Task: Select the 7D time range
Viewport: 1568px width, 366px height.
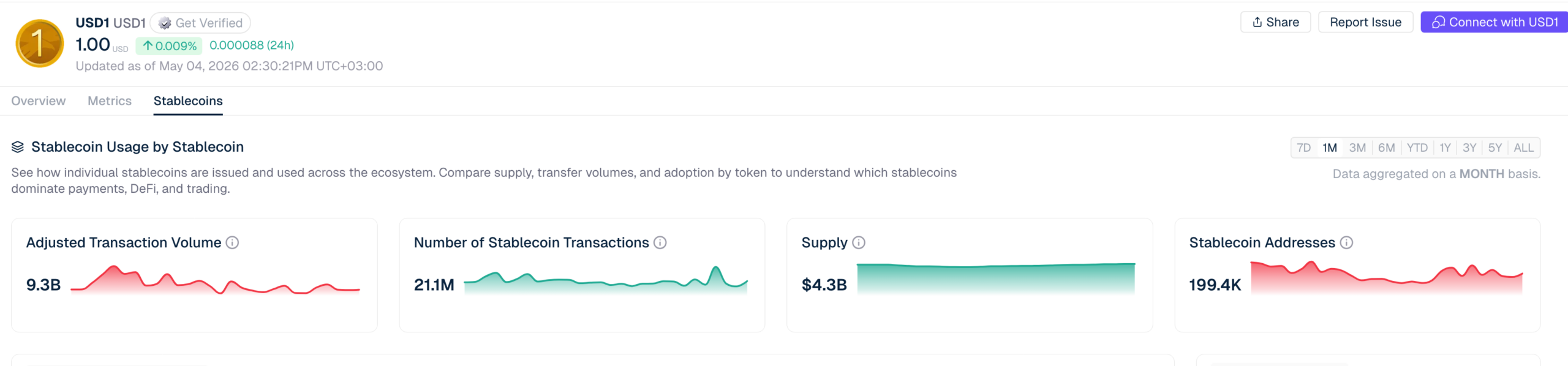Action: (x=1304, y=148)
